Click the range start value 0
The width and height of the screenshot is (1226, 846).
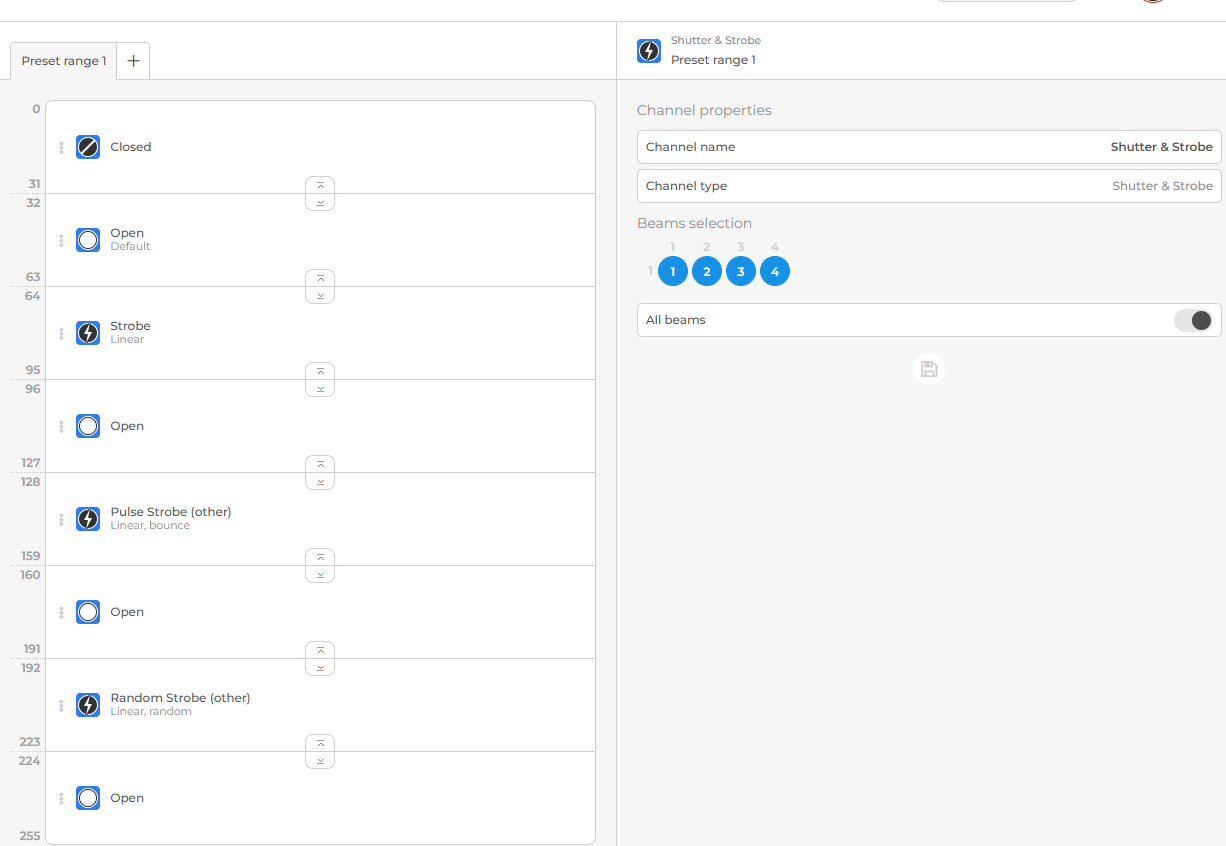36,109
